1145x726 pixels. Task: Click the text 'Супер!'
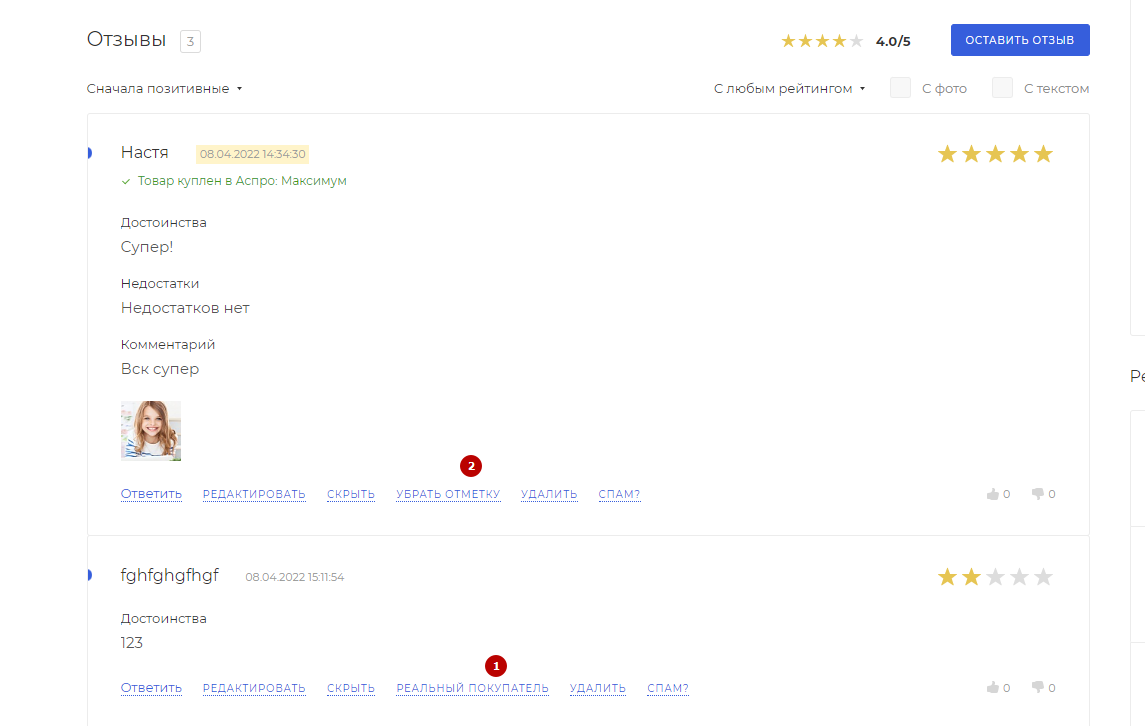tap(147, 248)
